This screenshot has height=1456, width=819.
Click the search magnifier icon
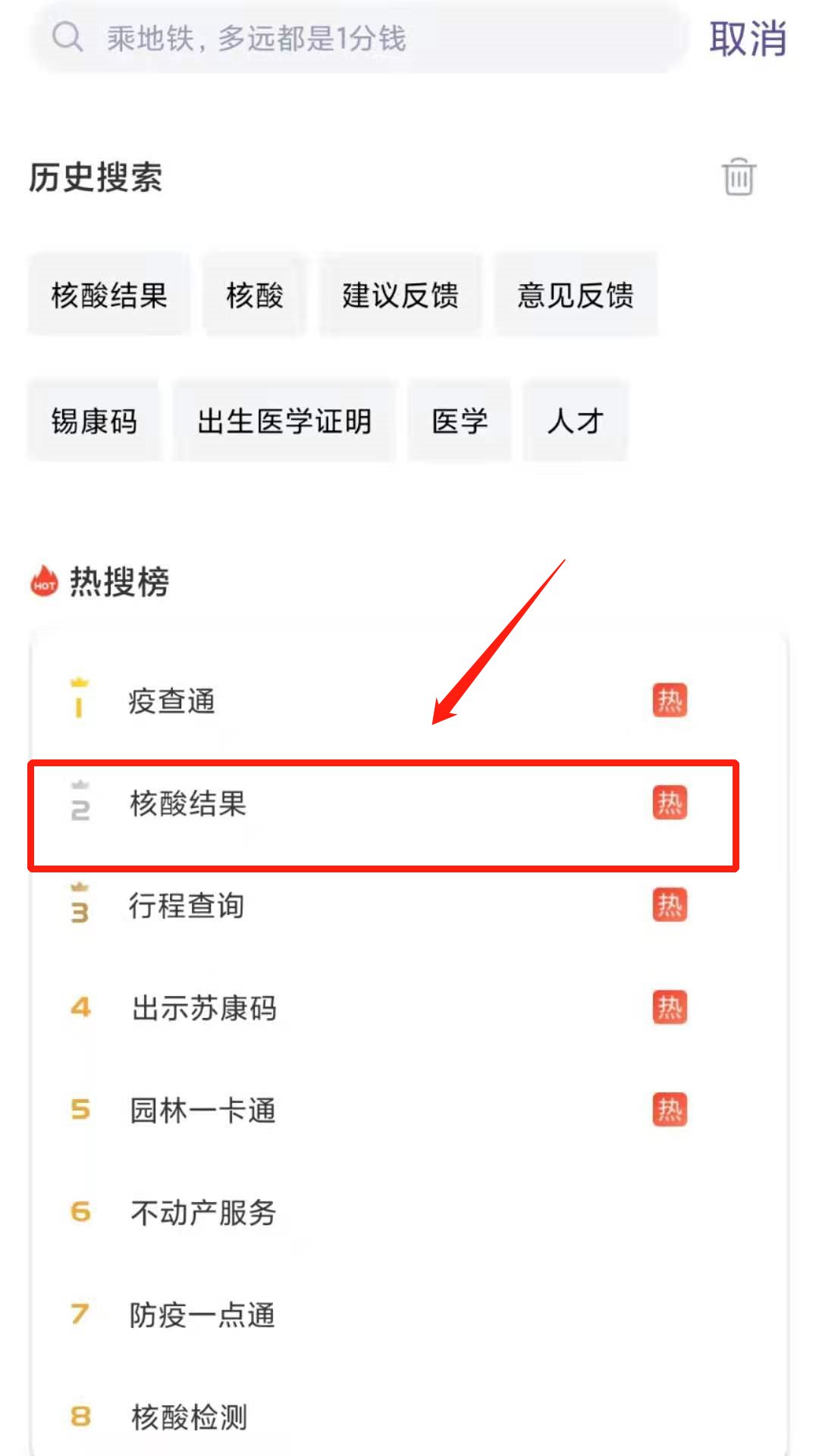pyautogui.click(x=67, y=37)
